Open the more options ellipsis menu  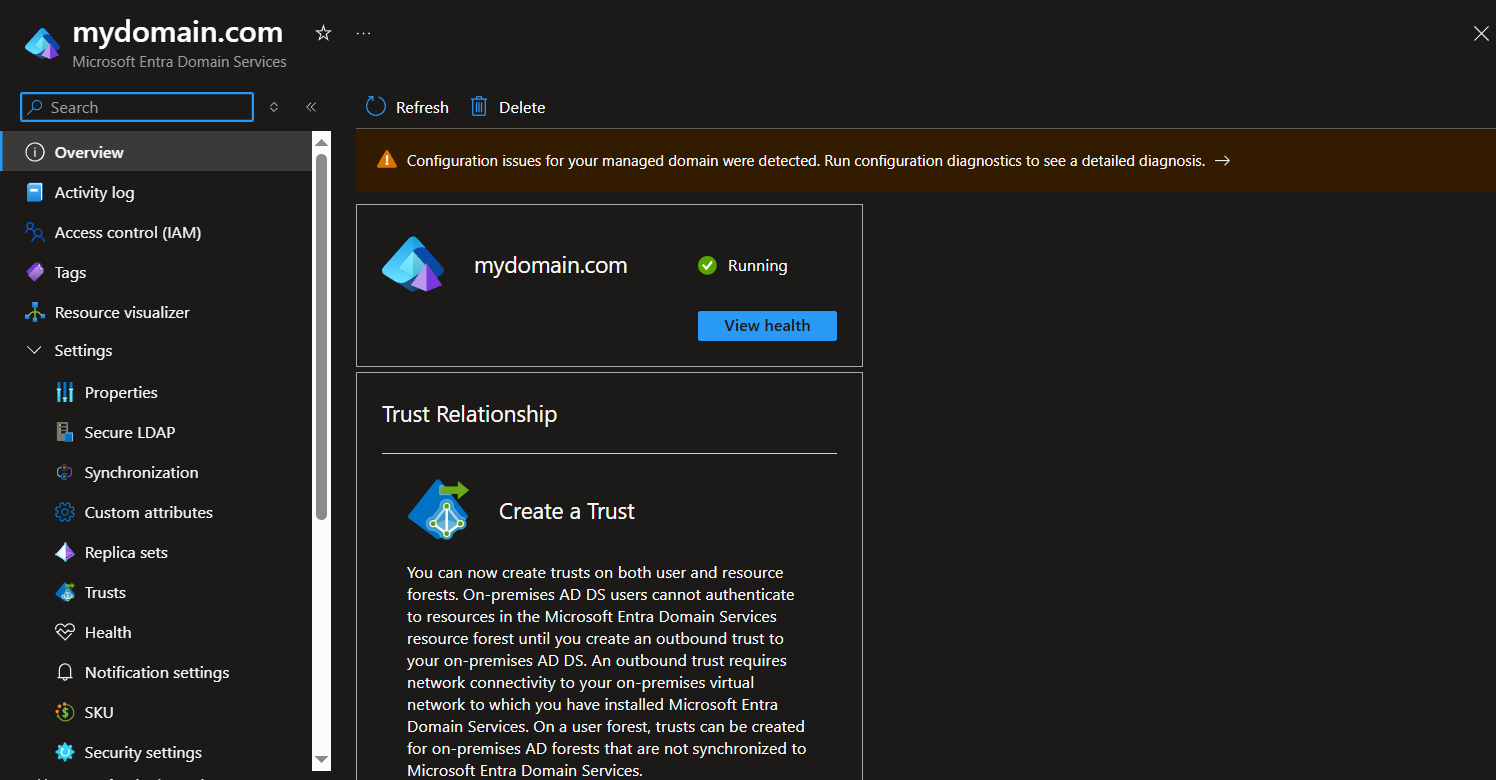coord(363,34)
